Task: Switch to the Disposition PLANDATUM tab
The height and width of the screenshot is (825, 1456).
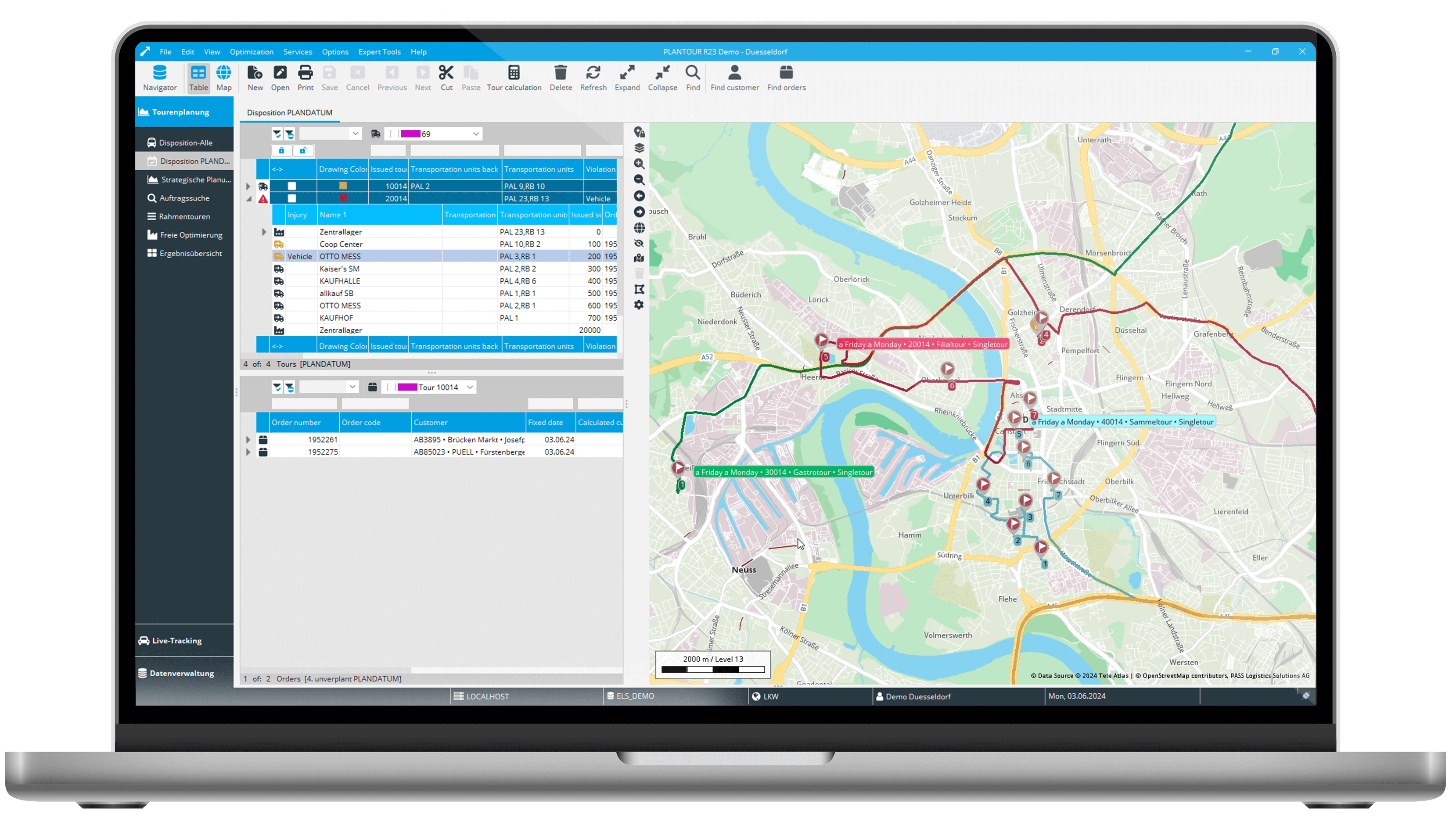Action: [289, 112]
